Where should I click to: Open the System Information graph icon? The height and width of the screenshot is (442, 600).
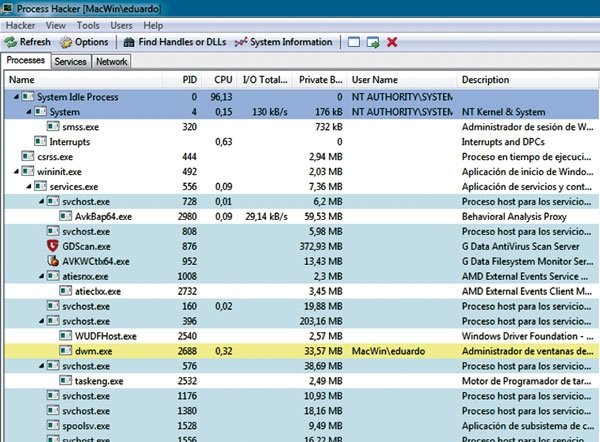(x=241, y=42)
